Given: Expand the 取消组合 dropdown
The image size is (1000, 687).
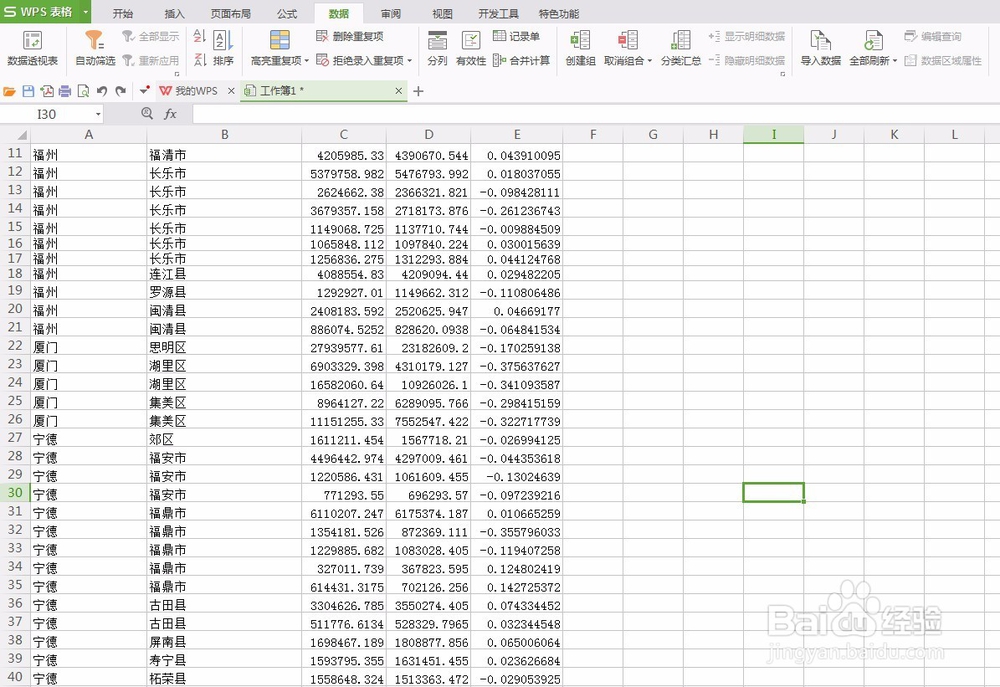Looking at the screenshot, I should (x=650, y=61).
